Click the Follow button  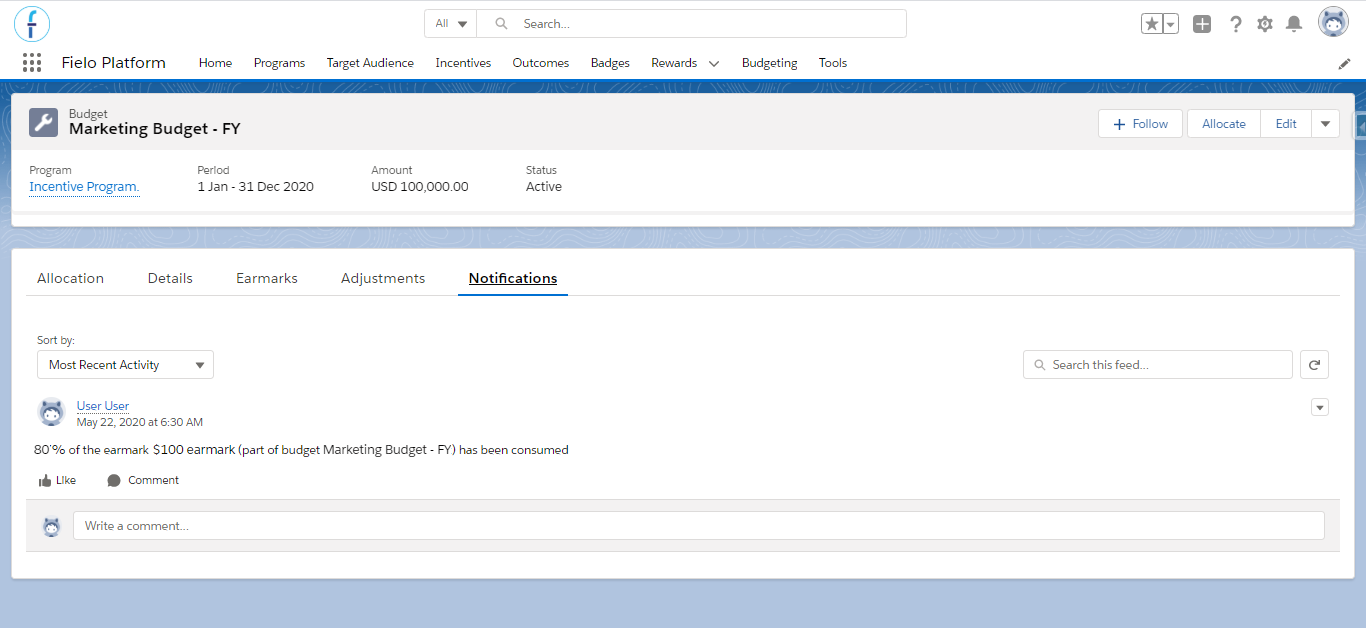click(1140, 124)
